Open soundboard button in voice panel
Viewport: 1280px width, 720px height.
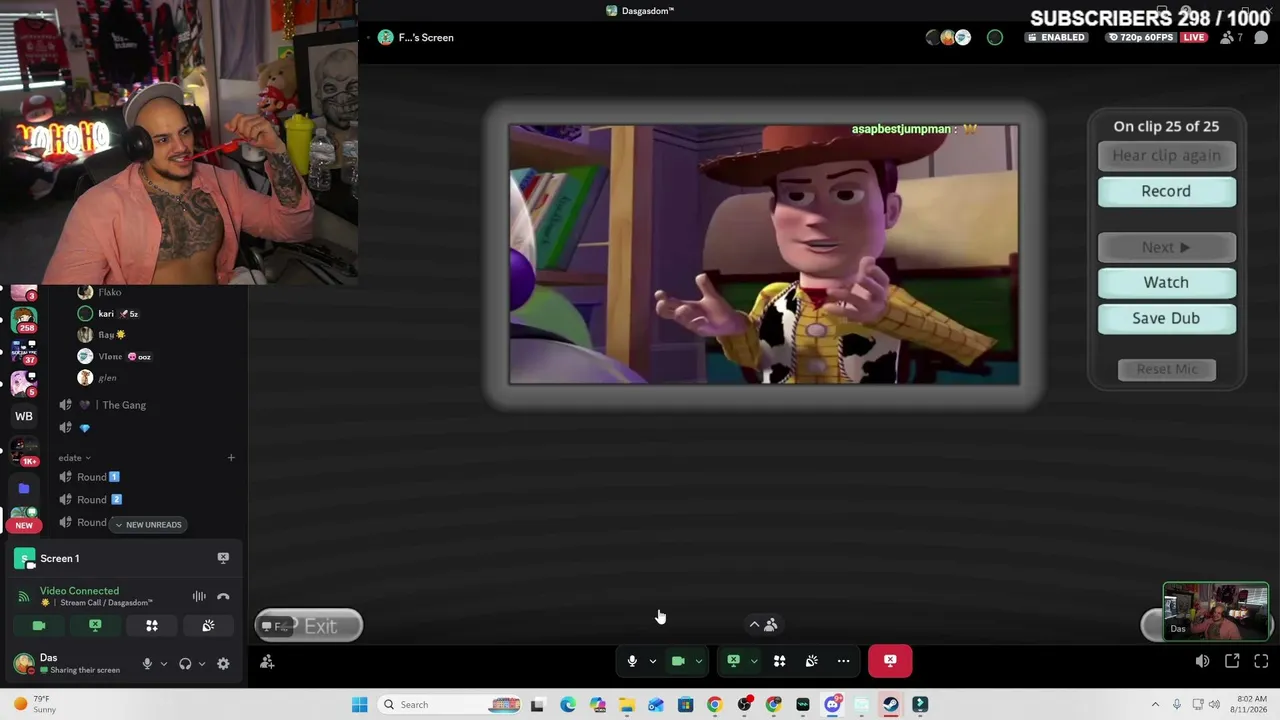208,626
